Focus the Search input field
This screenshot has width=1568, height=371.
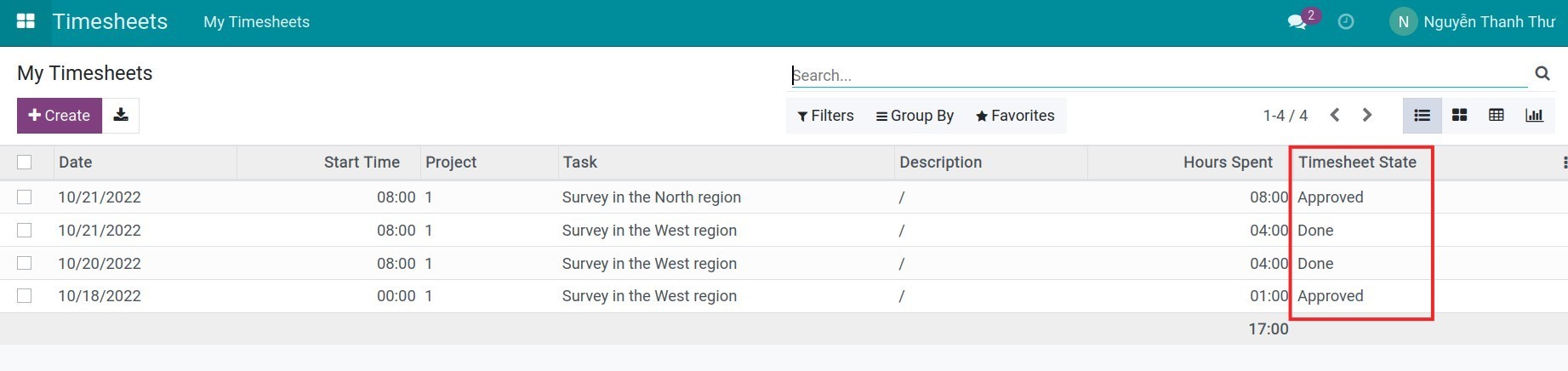click(1157, 75)
